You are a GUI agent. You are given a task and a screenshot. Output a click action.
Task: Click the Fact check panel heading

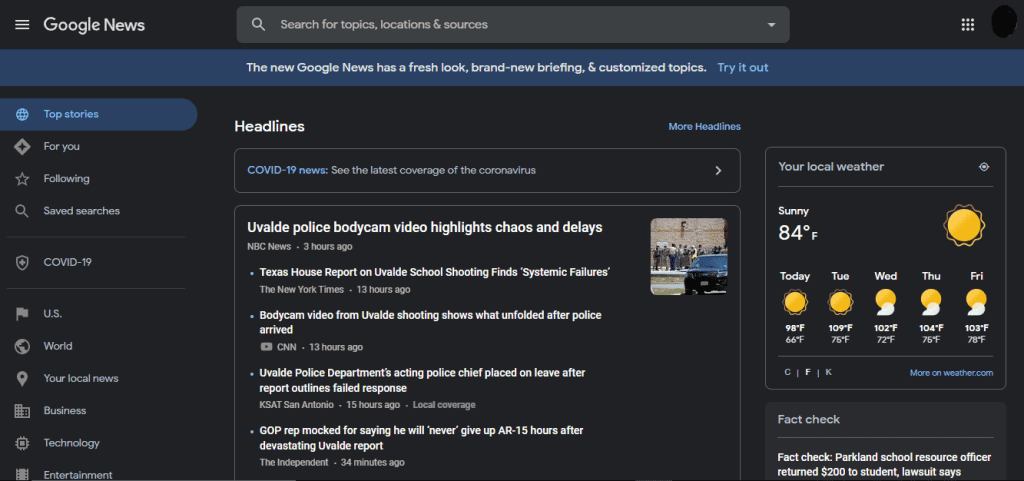point(808,420)
